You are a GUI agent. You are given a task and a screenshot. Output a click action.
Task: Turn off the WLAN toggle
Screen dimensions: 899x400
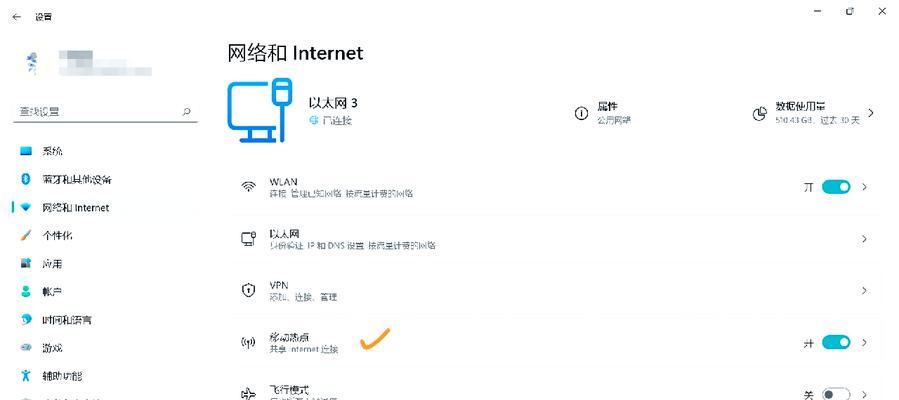point(836,187)
